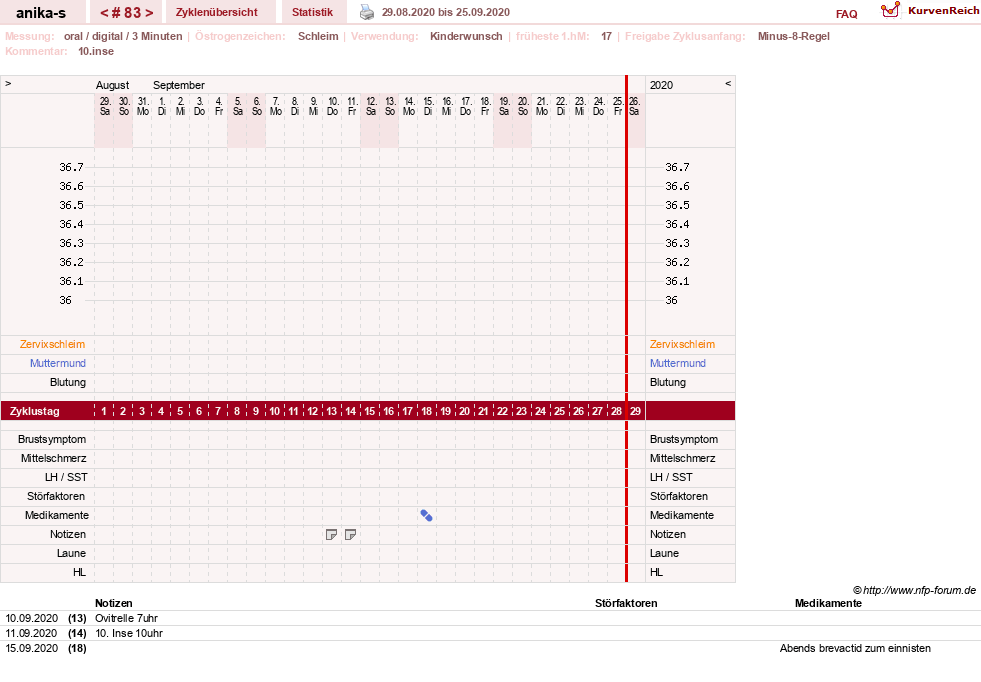Open the KurvenReich logo link
The height and width of the screenshot is (682, 981).
click(930, 11)
